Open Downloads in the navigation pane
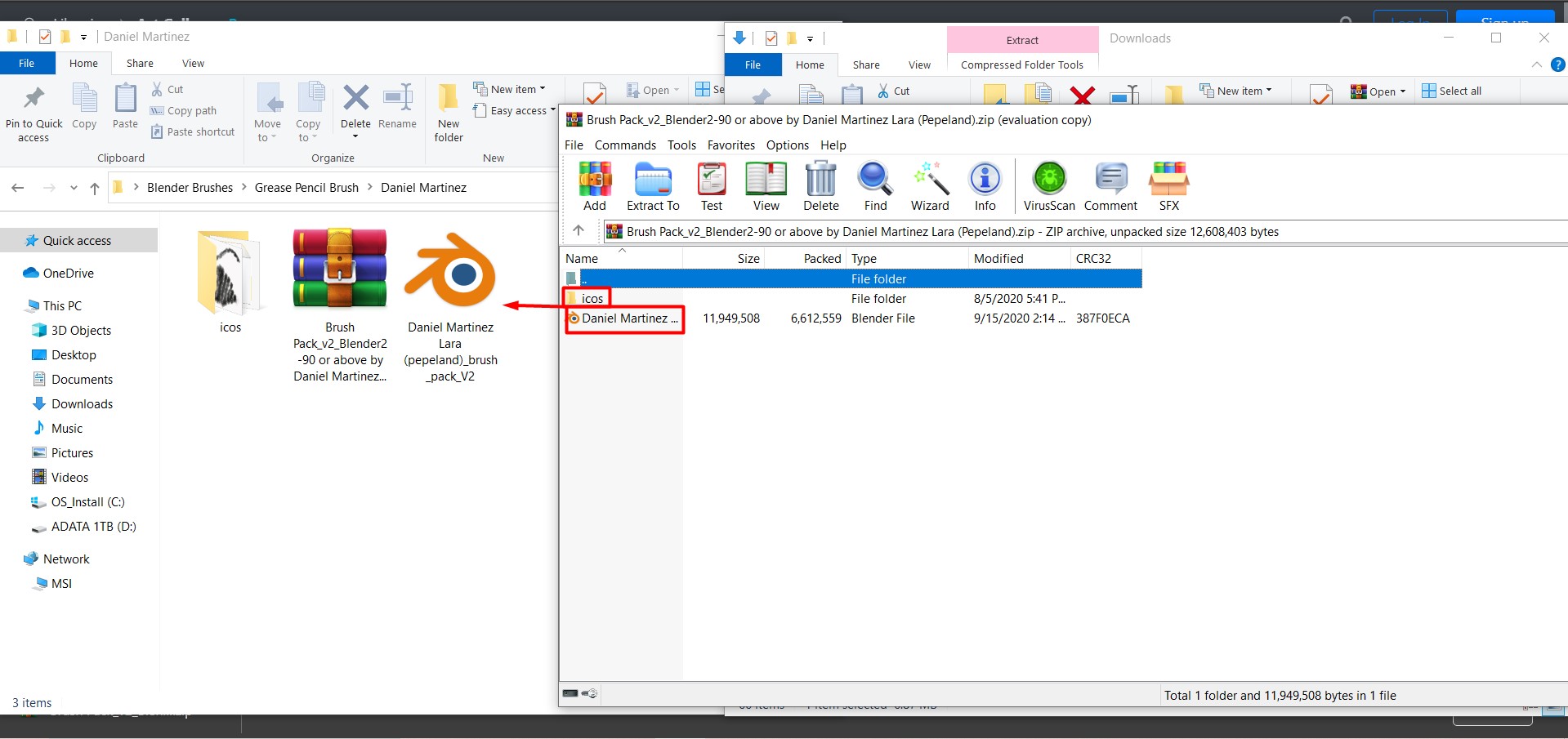1568x739 pixels. click(x=82, y=403)
